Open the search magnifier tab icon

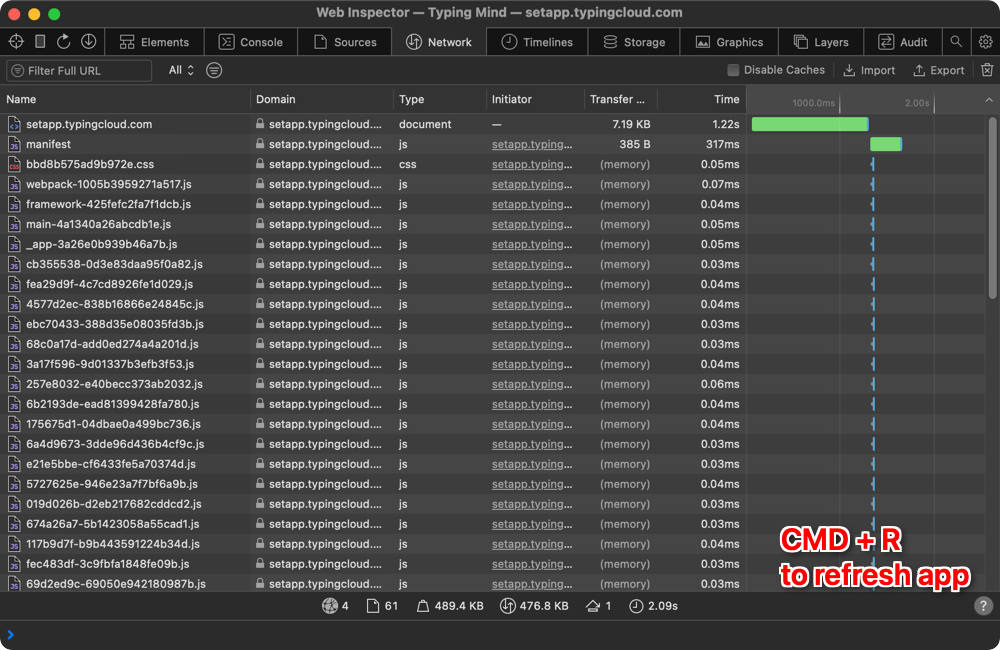point(956,41)
